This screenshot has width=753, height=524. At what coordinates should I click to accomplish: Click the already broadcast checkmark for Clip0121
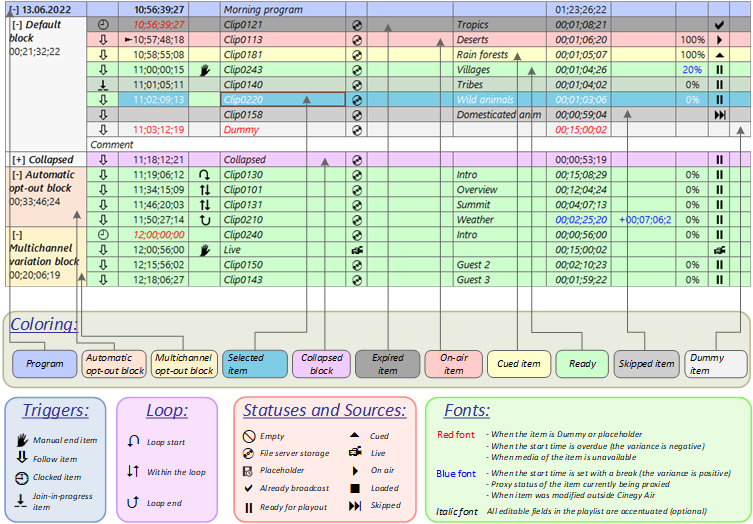(718, 24)
